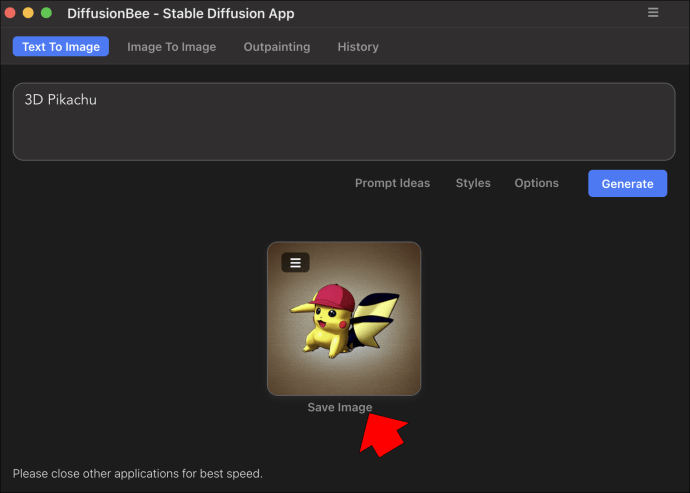Viewport: 690px width, 493px height.
Task: Place cursor on the '3D Pikachu' prompt text
Action: point(61,100)
